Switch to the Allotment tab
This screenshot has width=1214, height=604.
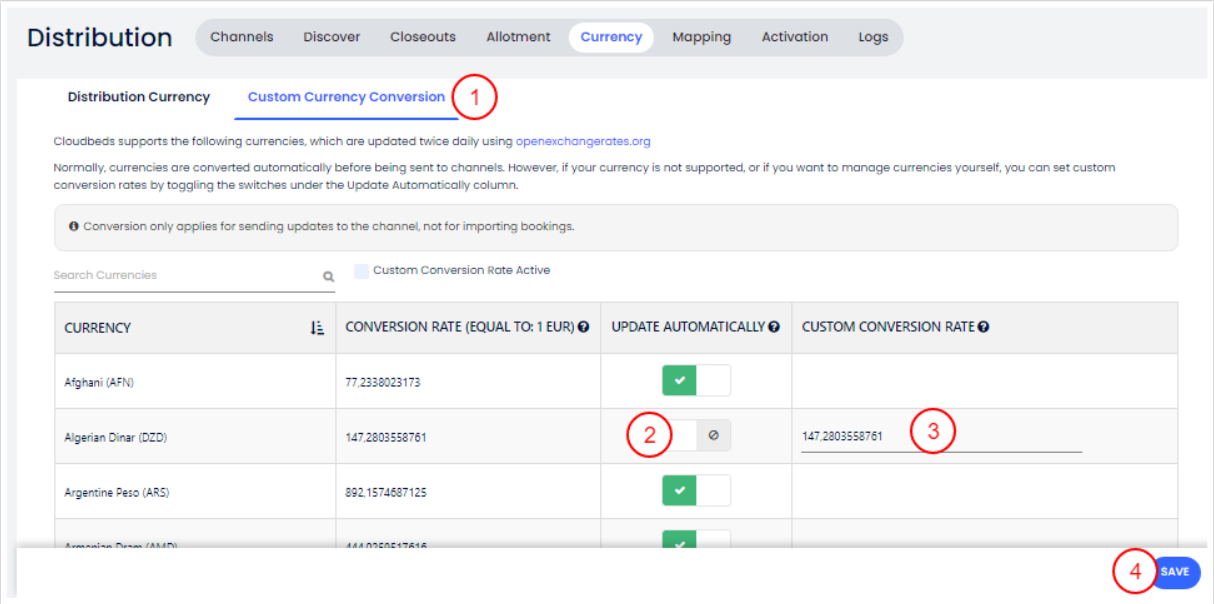(x=518, y=37)
